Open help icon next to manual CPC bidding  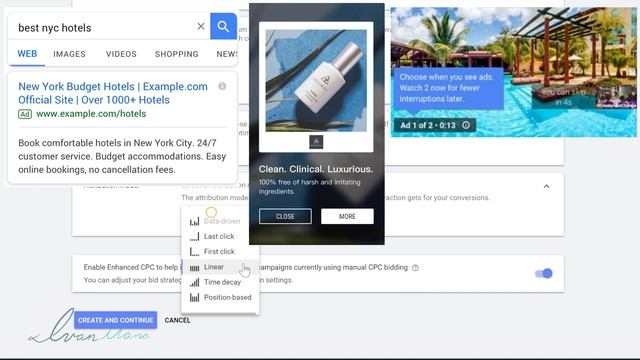(x=415, y=268)
